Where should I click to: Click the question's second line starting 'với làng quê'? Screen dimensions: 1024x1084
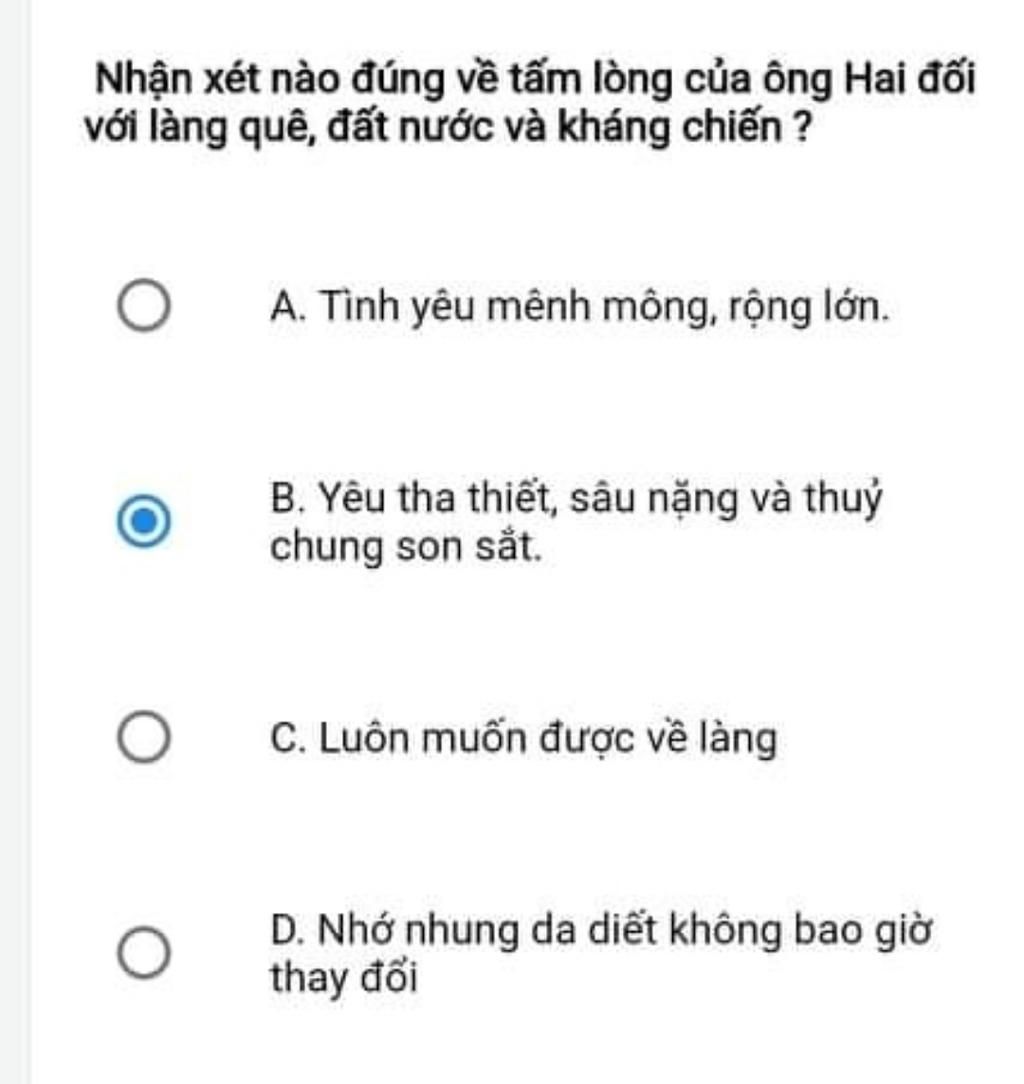(446, 130)
